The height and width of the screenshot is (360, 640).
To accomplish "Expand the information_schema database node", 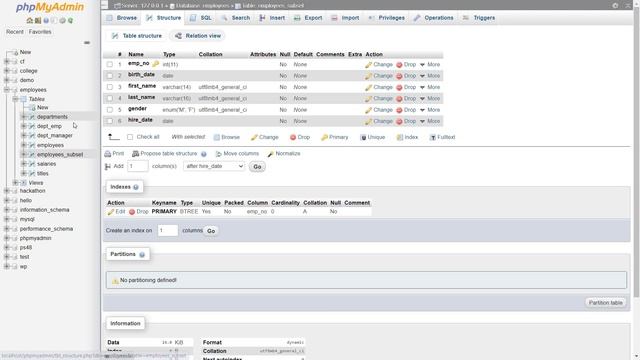I will tap(7, 210).
